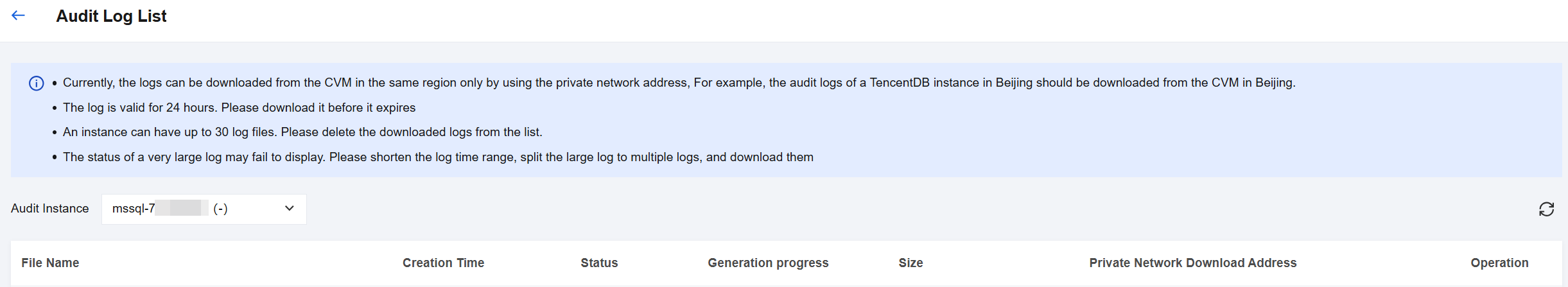The width and height of the screenshot is (1568, 287).
Task: Select the mssql-7 instance name text
Action: (x=134, y=209)
